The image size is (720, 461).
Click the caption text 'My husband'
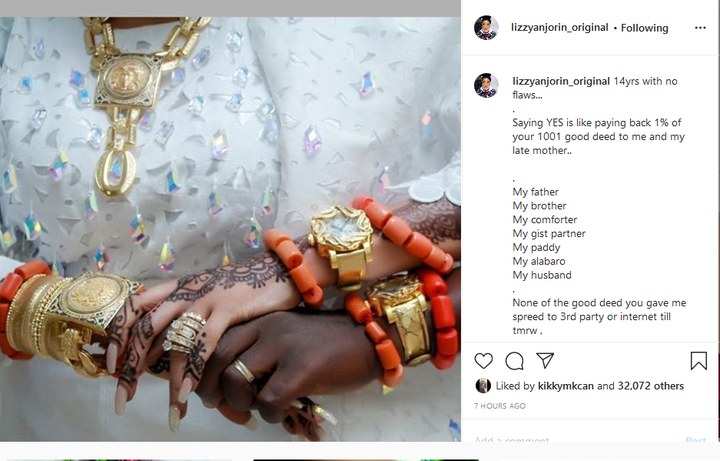point(542,275)
